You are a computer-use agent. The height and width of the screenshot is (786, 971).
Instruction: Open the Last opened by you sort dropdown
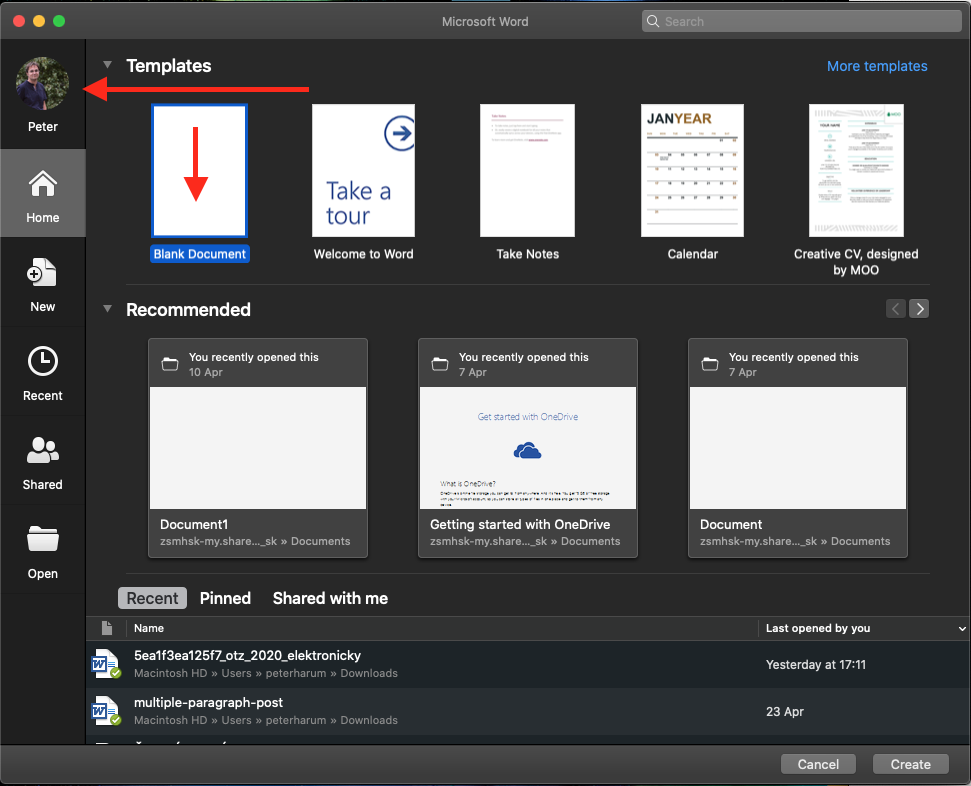[962, 629]
